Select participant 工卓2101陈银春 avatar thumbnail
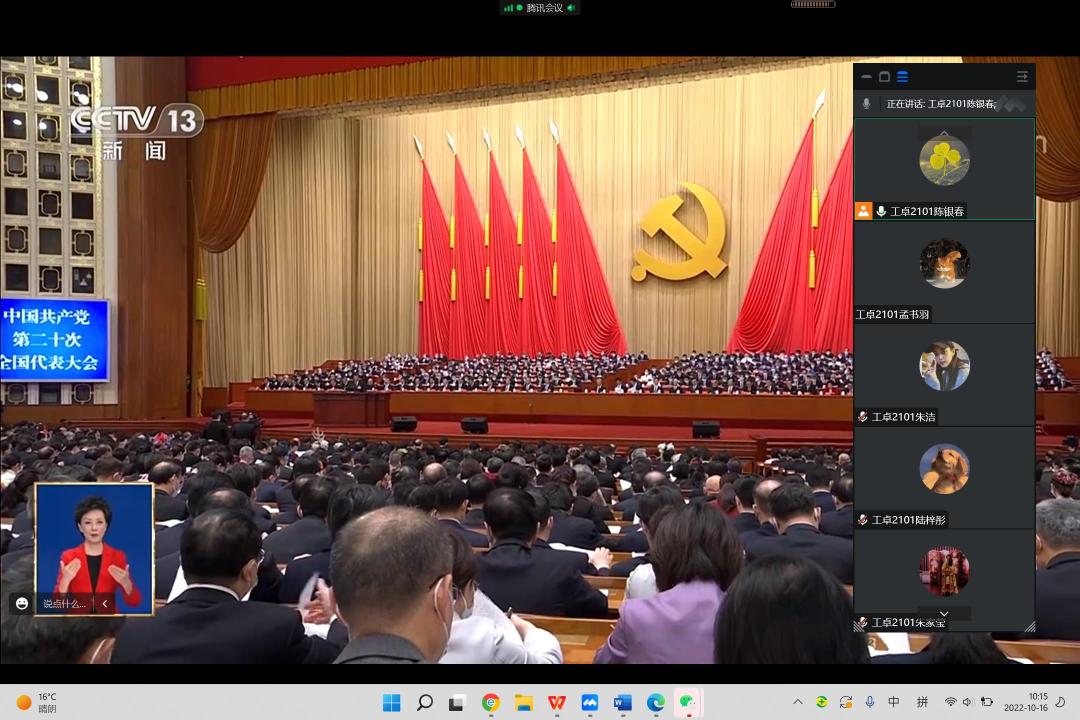1080x720 pixels. point(944,160)
